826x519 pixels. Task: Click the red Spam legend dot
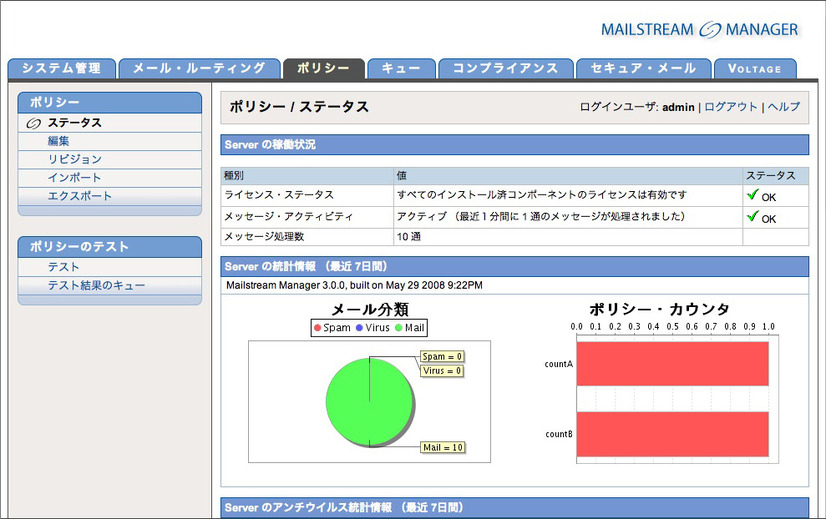click(317, 328)
